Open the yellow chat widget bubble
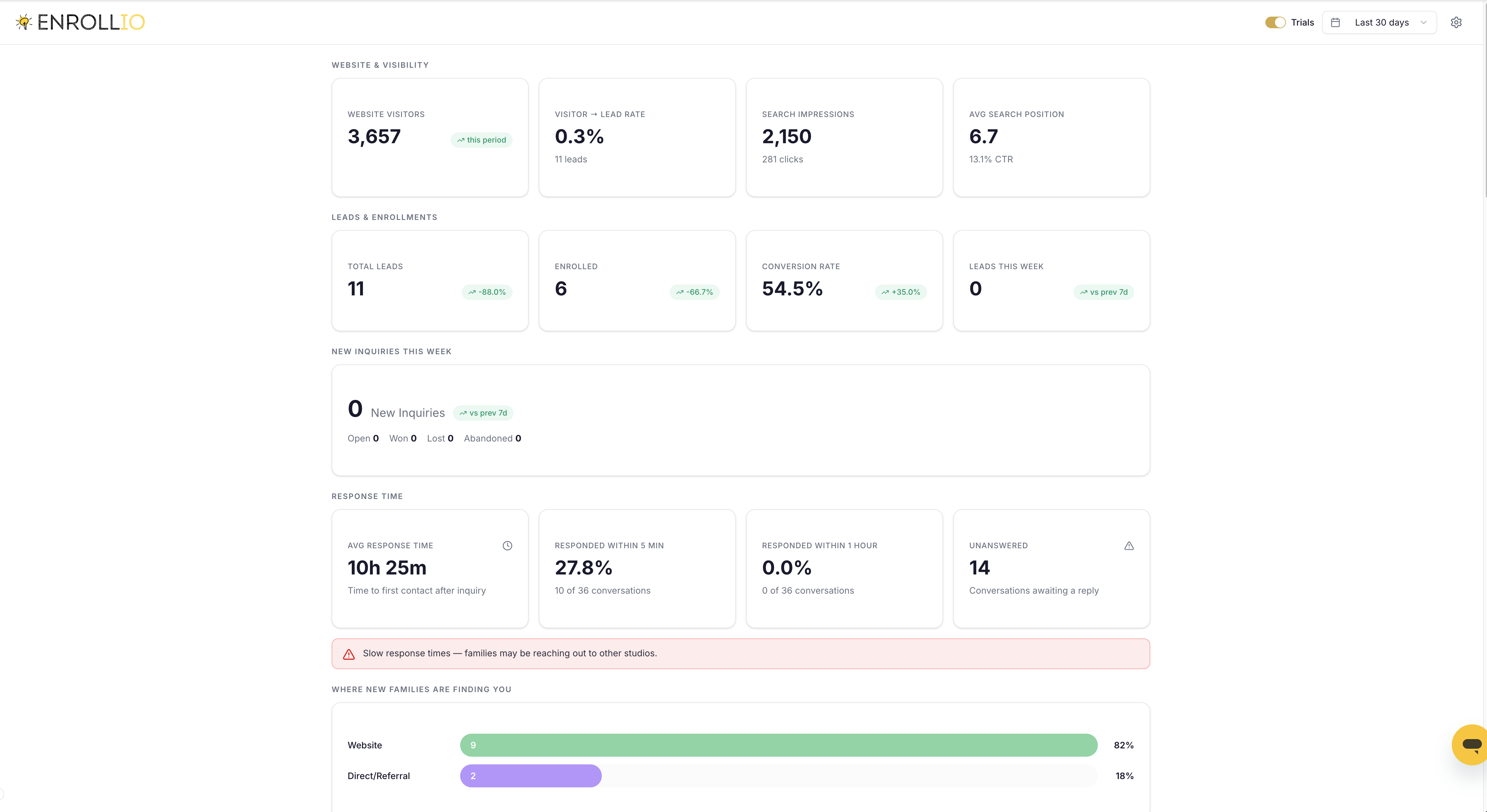1487x812 pixels. [x=1471, y=745]
